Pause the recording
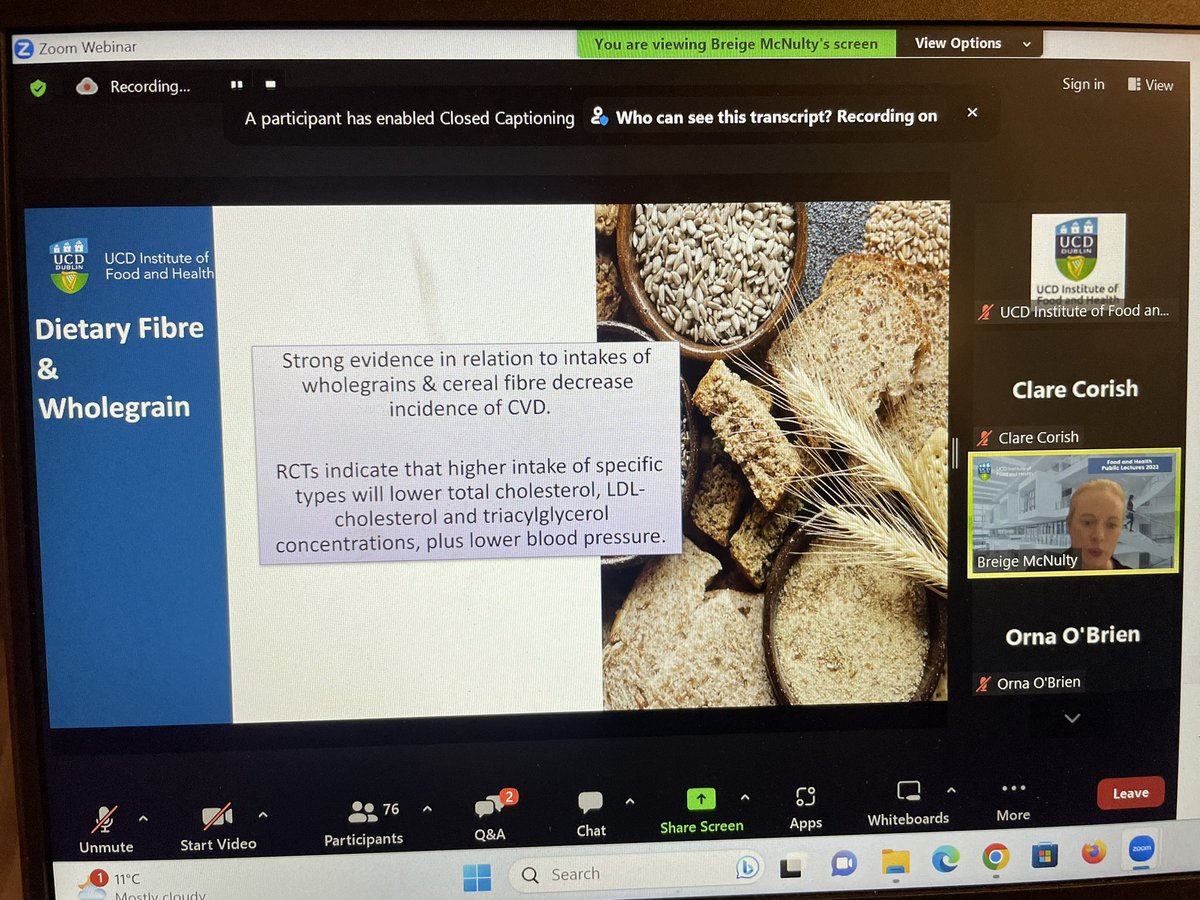 (x=237, y=85)
